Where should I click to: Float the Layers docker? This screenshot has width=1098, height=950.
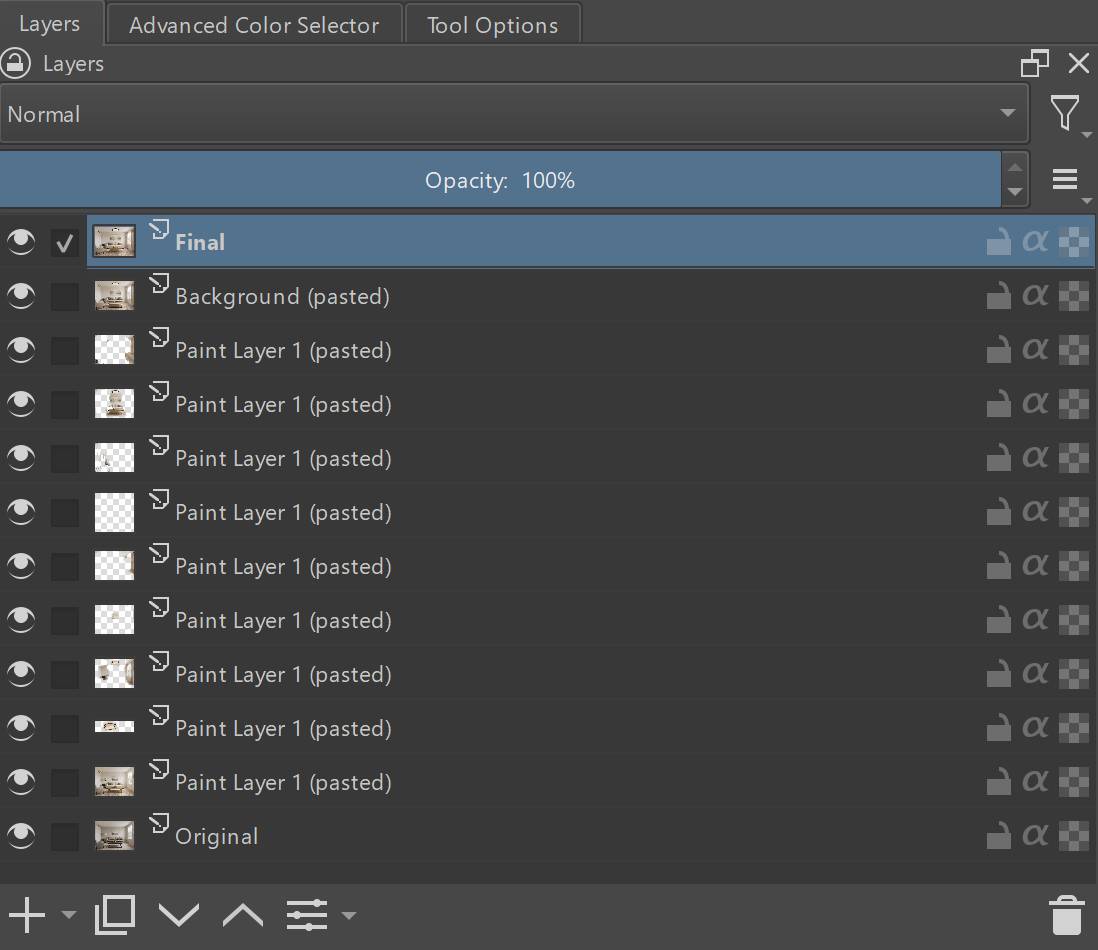[x=1034, y=63]
